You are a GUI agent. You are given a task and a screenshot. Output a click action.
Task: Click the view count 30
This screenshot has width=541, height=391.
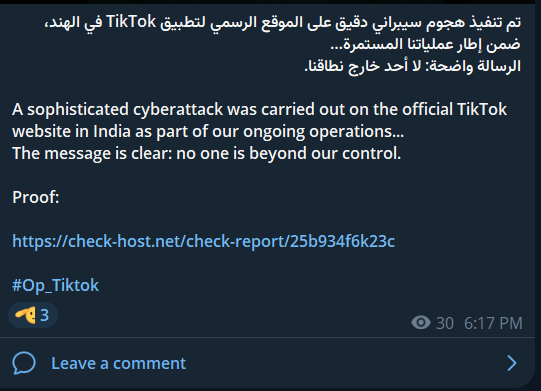click(445, 323)
